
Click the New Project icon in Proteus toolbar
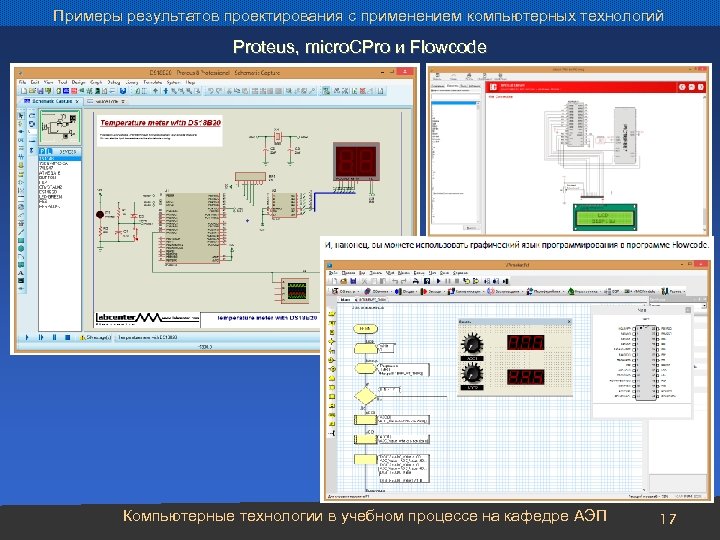coord(24,91)
